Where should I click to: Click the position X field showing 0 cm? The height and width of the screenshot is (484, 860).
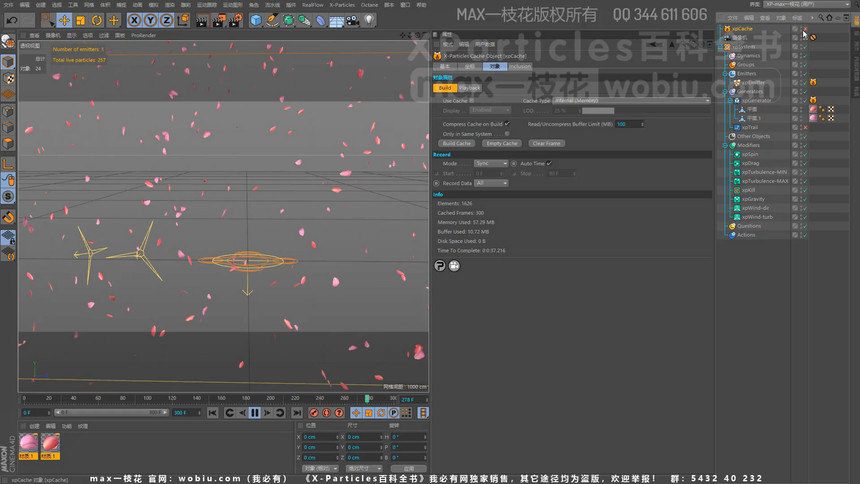(x=319, y=437)
